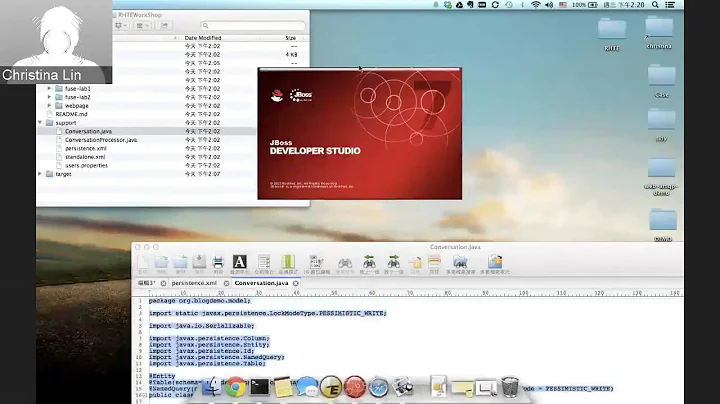Switch to the Conversation.java tab
The height and width of the screenshot is (404, 720).
pos(261,283)
